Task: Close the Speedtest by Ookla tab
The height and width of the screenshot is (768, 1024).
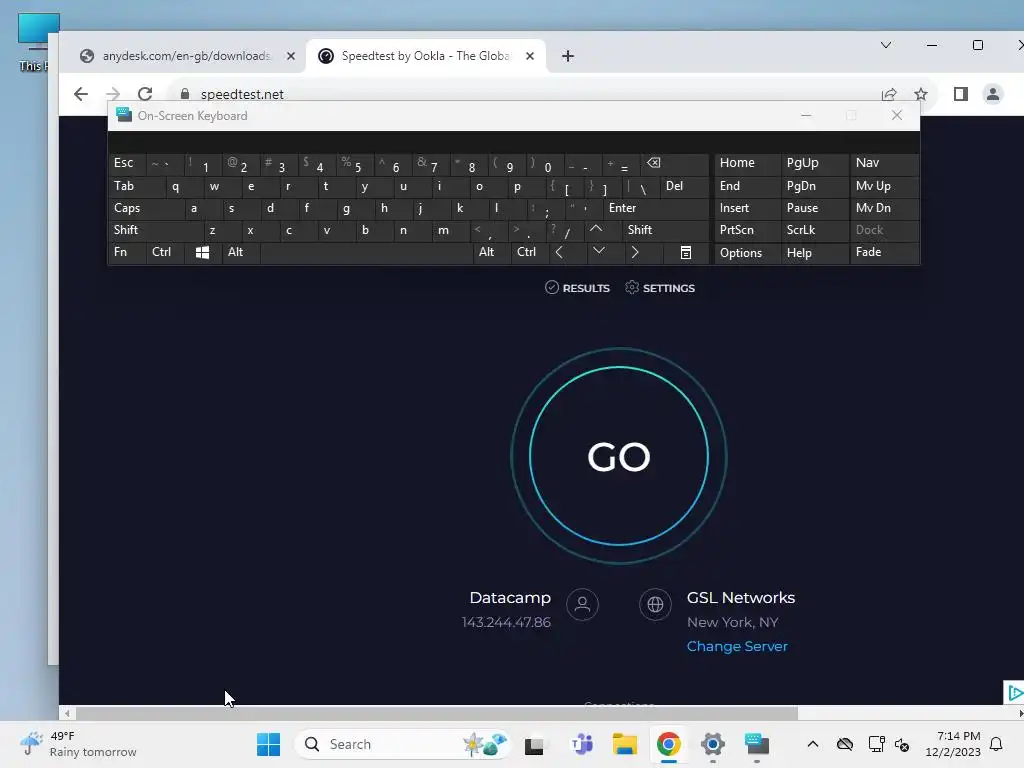Action: point(530,56)
